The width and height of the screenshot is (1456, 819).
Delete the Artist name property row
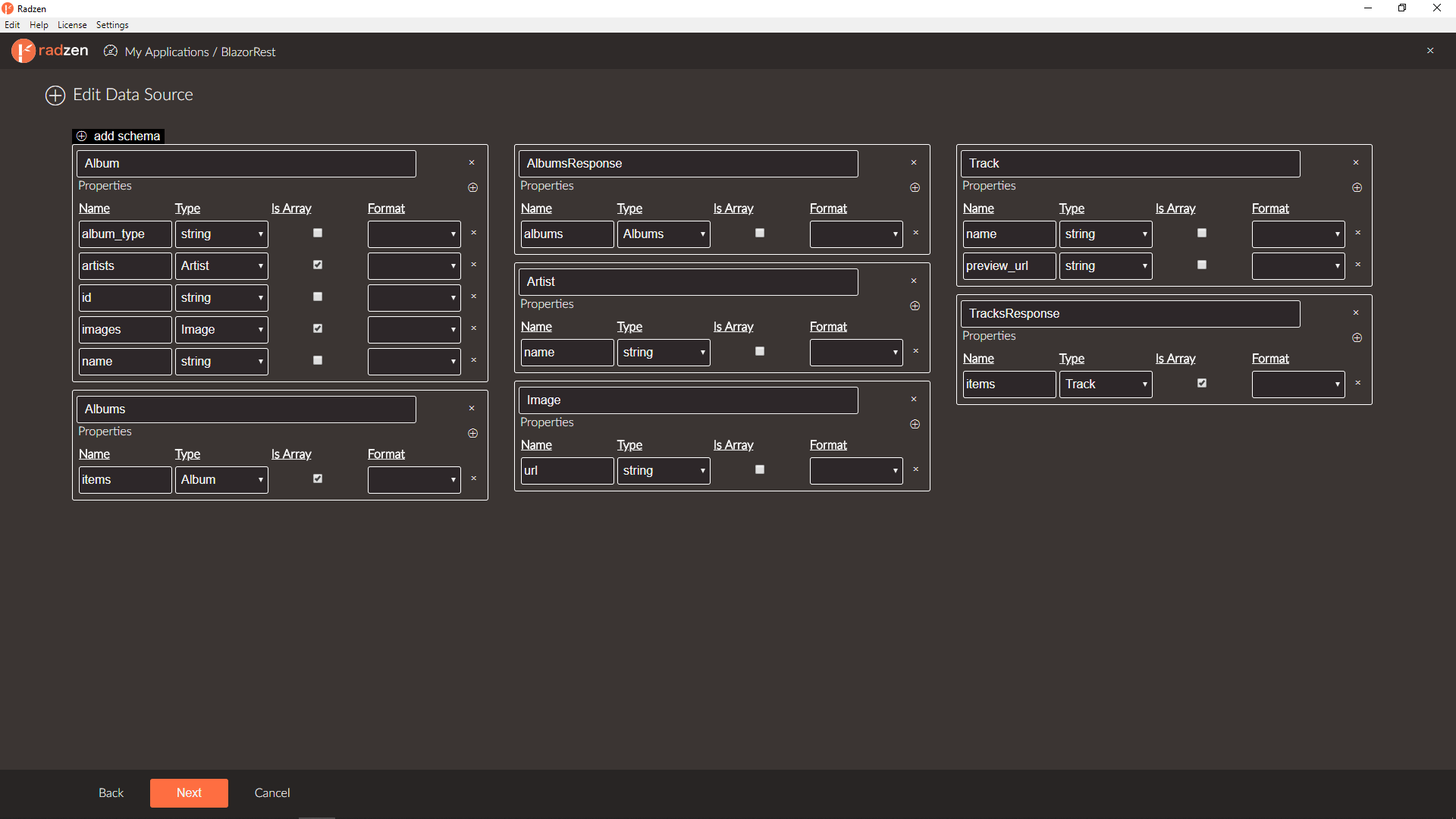916,351
